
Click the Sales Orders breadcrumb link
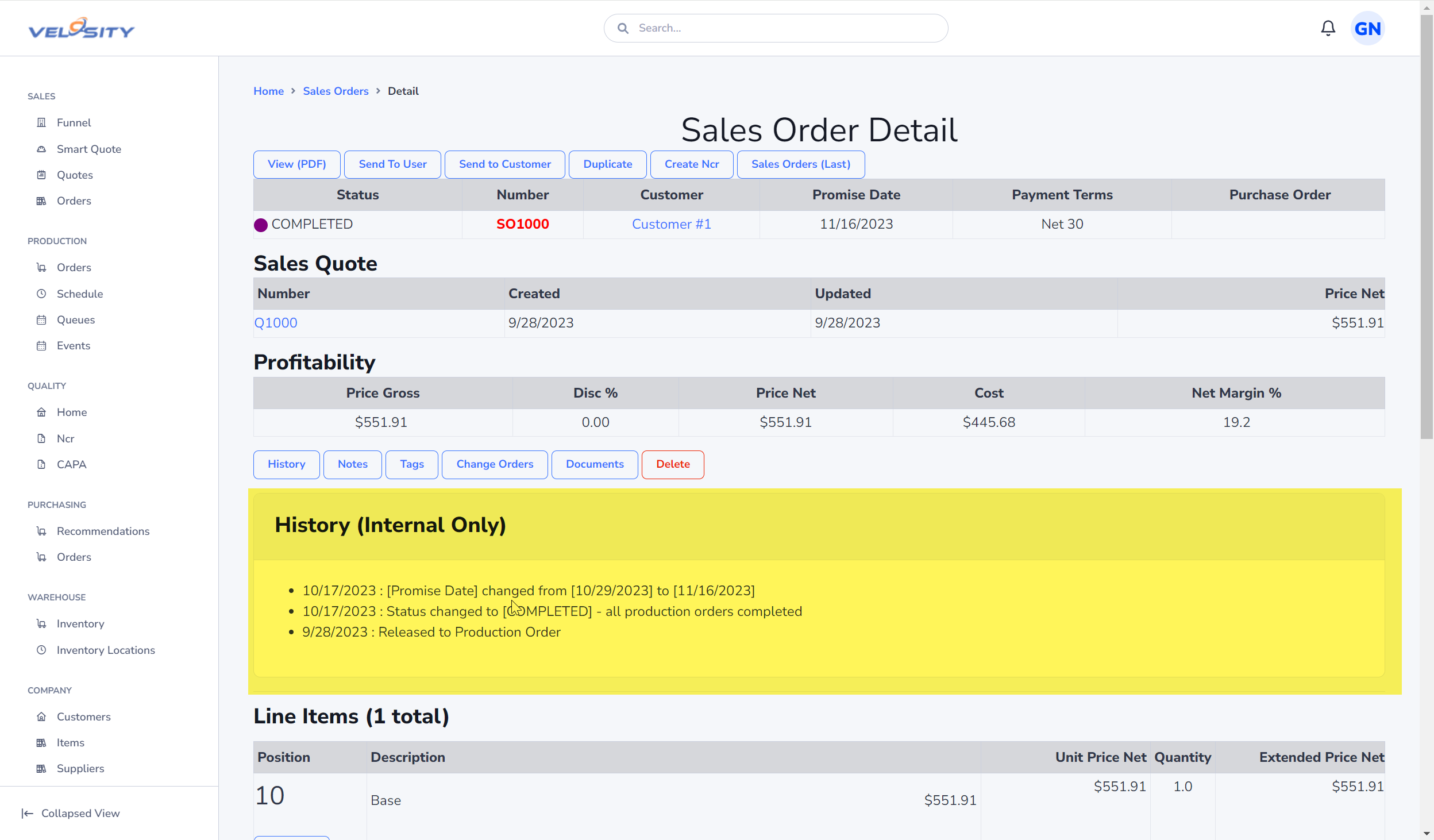point(336,91)
